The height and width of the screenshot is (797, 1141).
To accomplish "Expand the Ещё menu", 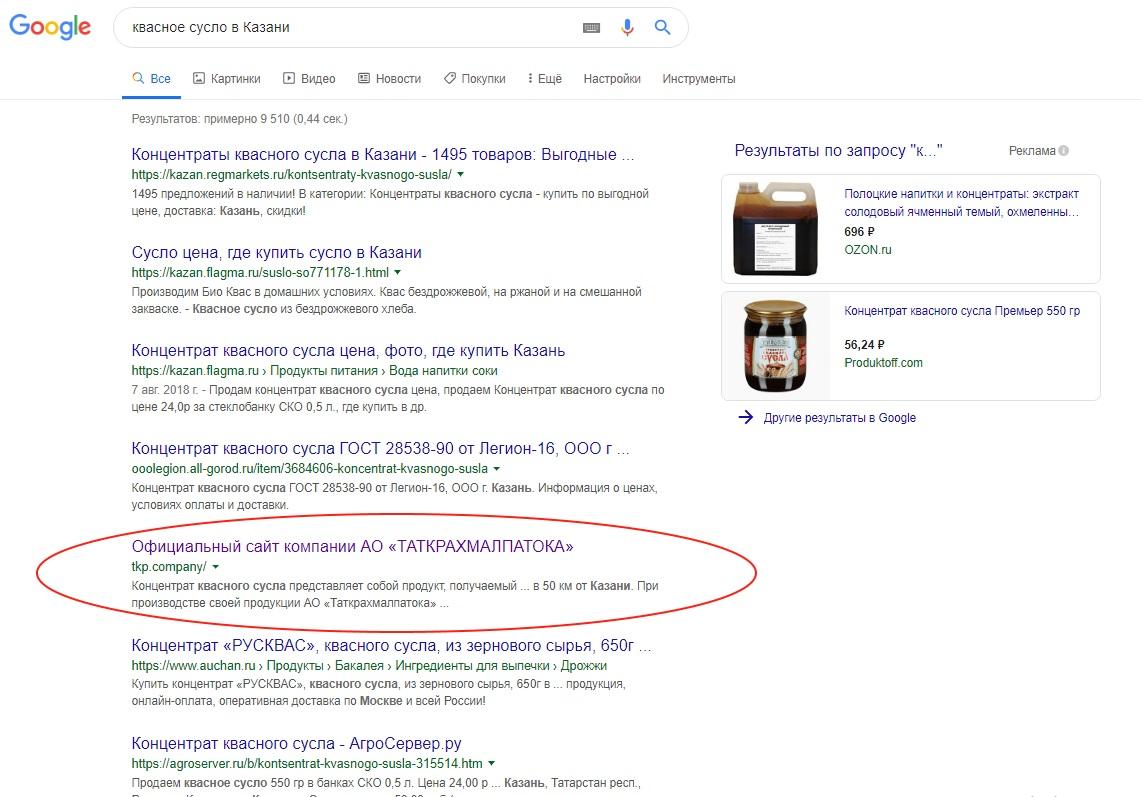I will click(545, 79).
